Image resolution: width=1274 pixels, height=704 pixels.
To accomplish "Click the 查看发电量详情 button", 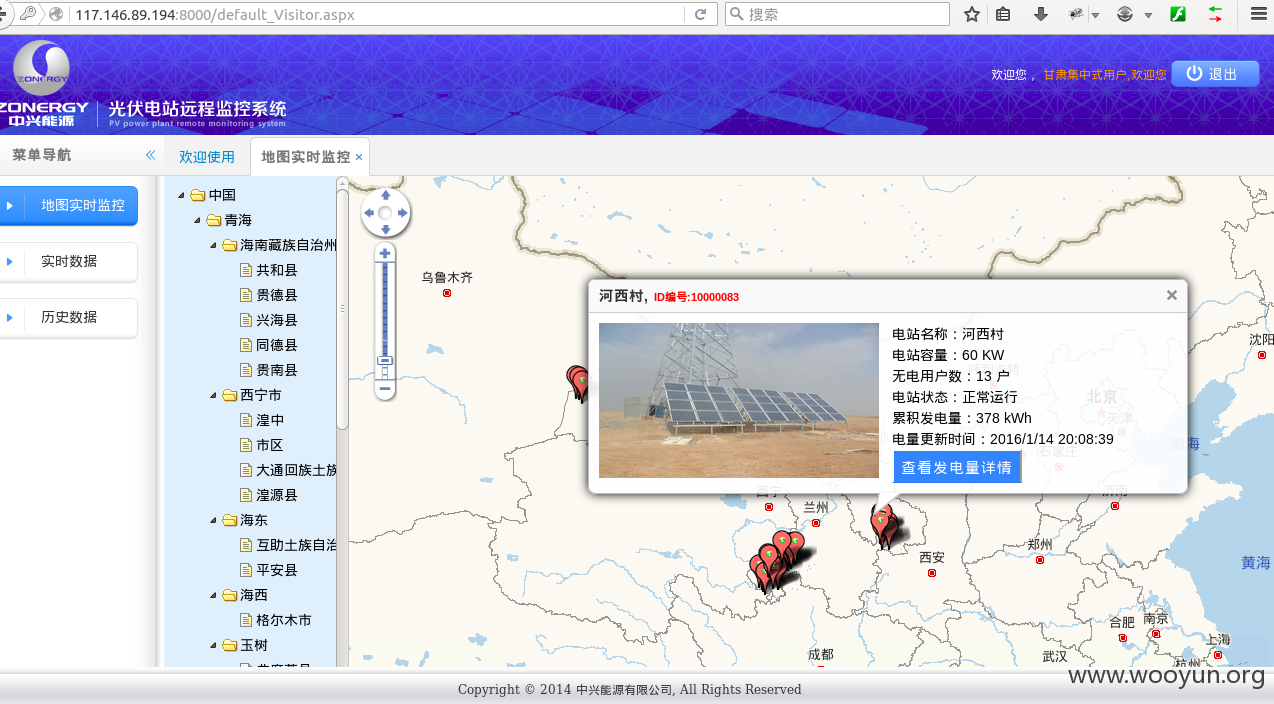I will (x=956, y=467).
